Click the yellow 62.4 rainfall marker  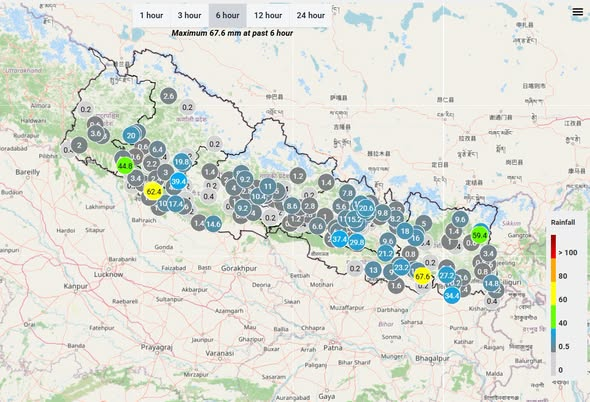154,192
